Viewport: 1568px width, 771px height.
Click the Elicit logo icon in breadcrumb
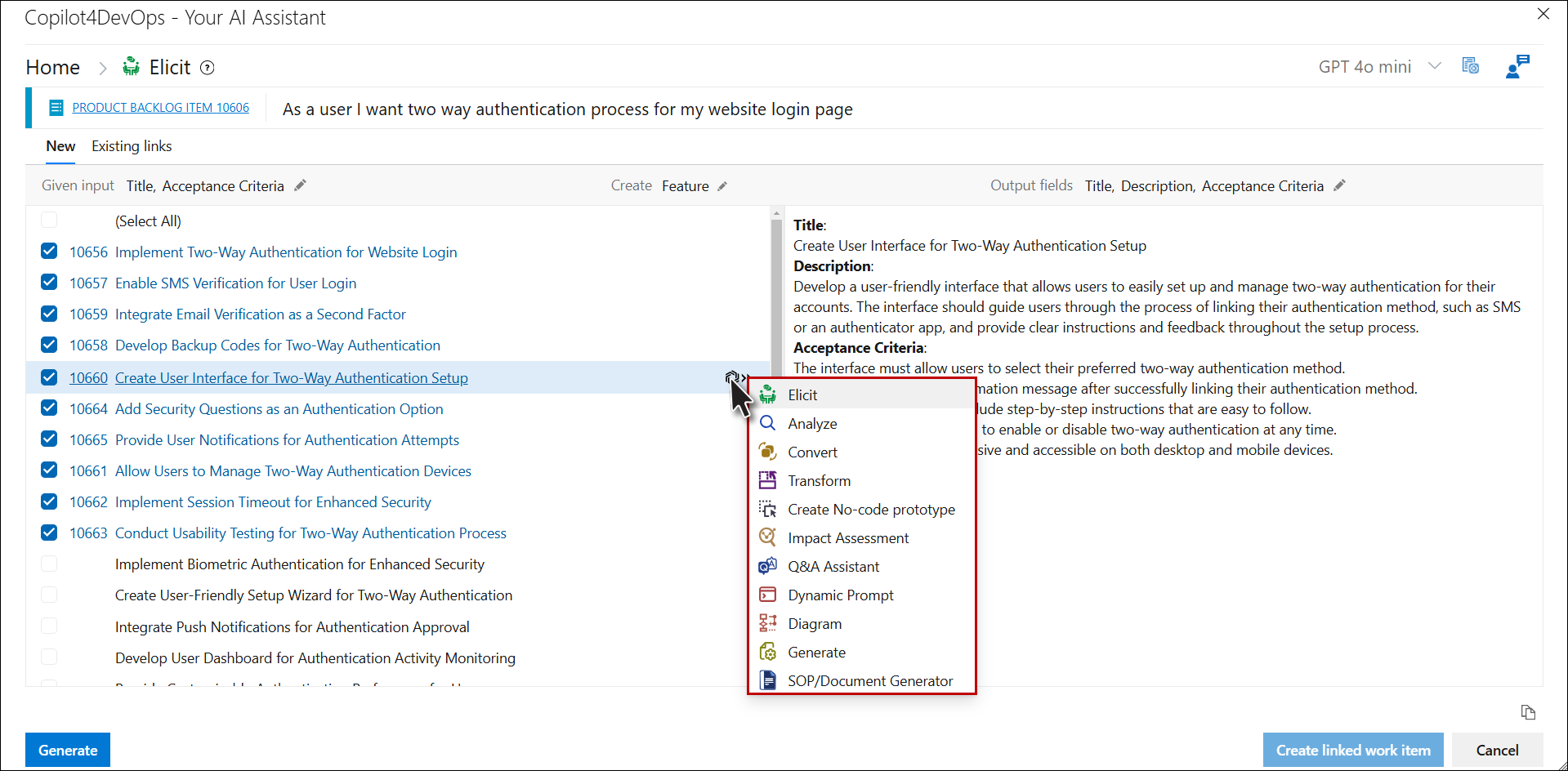(131, 67)
